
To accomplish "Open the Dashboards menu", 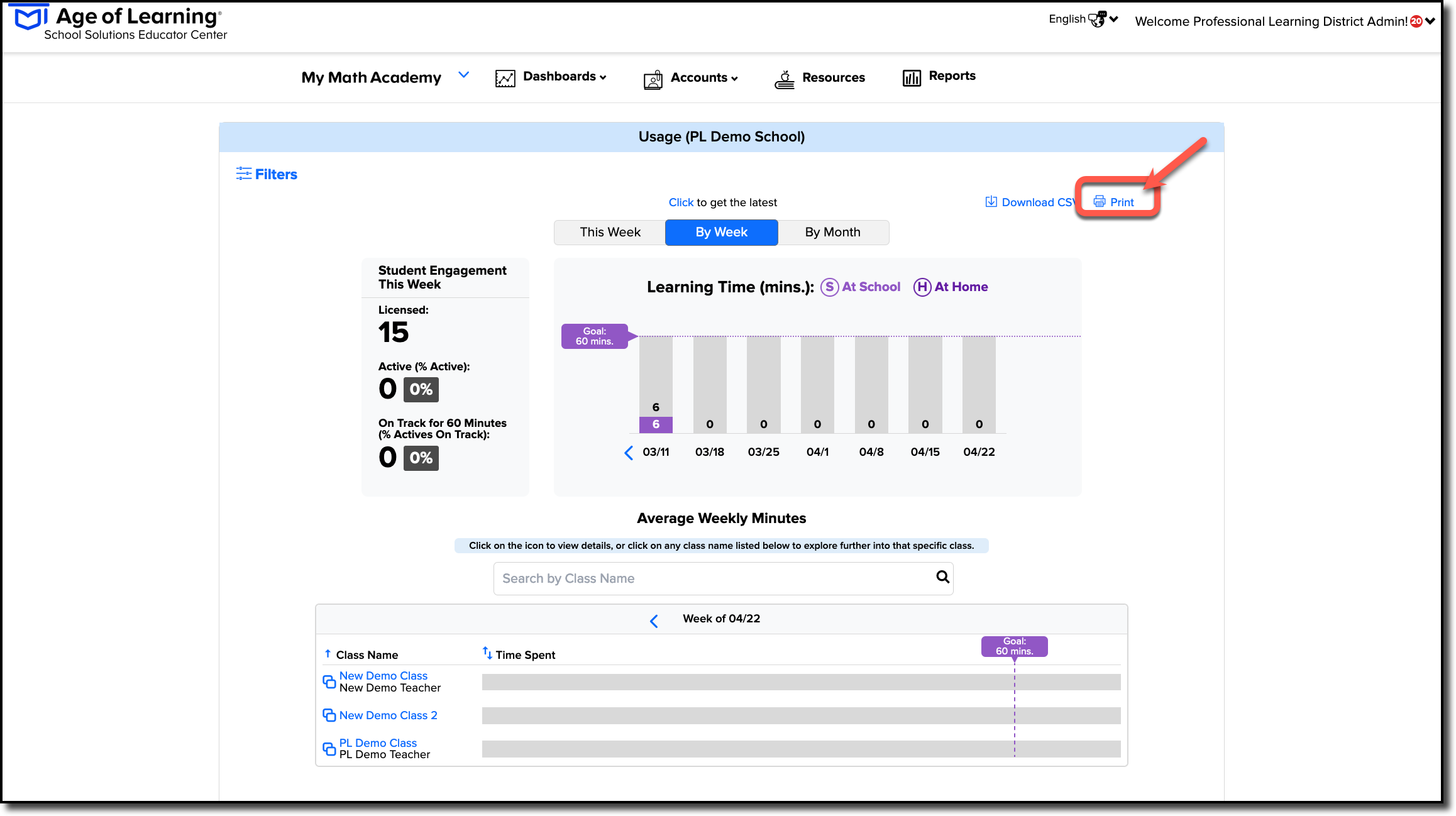I will point(564,76).
